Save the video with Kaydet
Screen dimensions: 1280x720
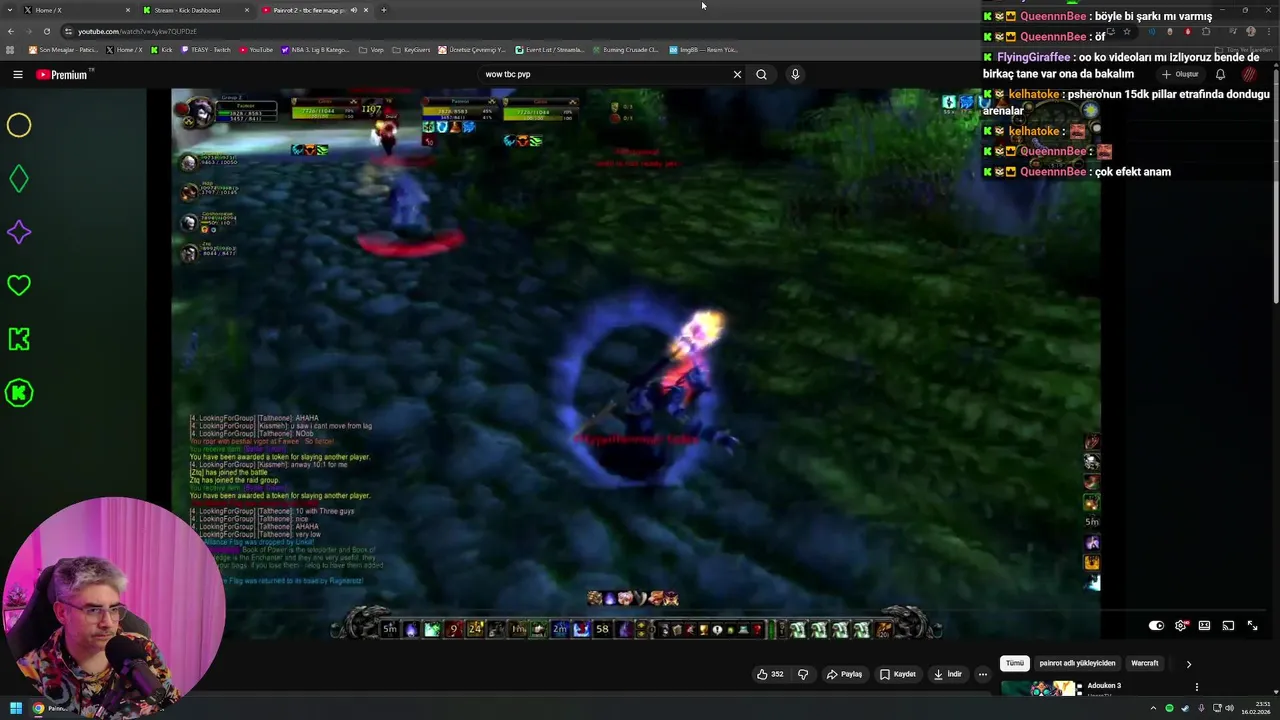click(898, 674)
